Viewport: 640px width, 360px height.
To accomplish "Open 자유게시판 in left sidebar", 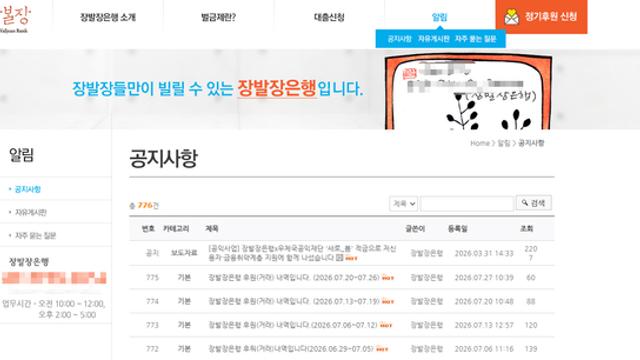I will coord(31,212).
